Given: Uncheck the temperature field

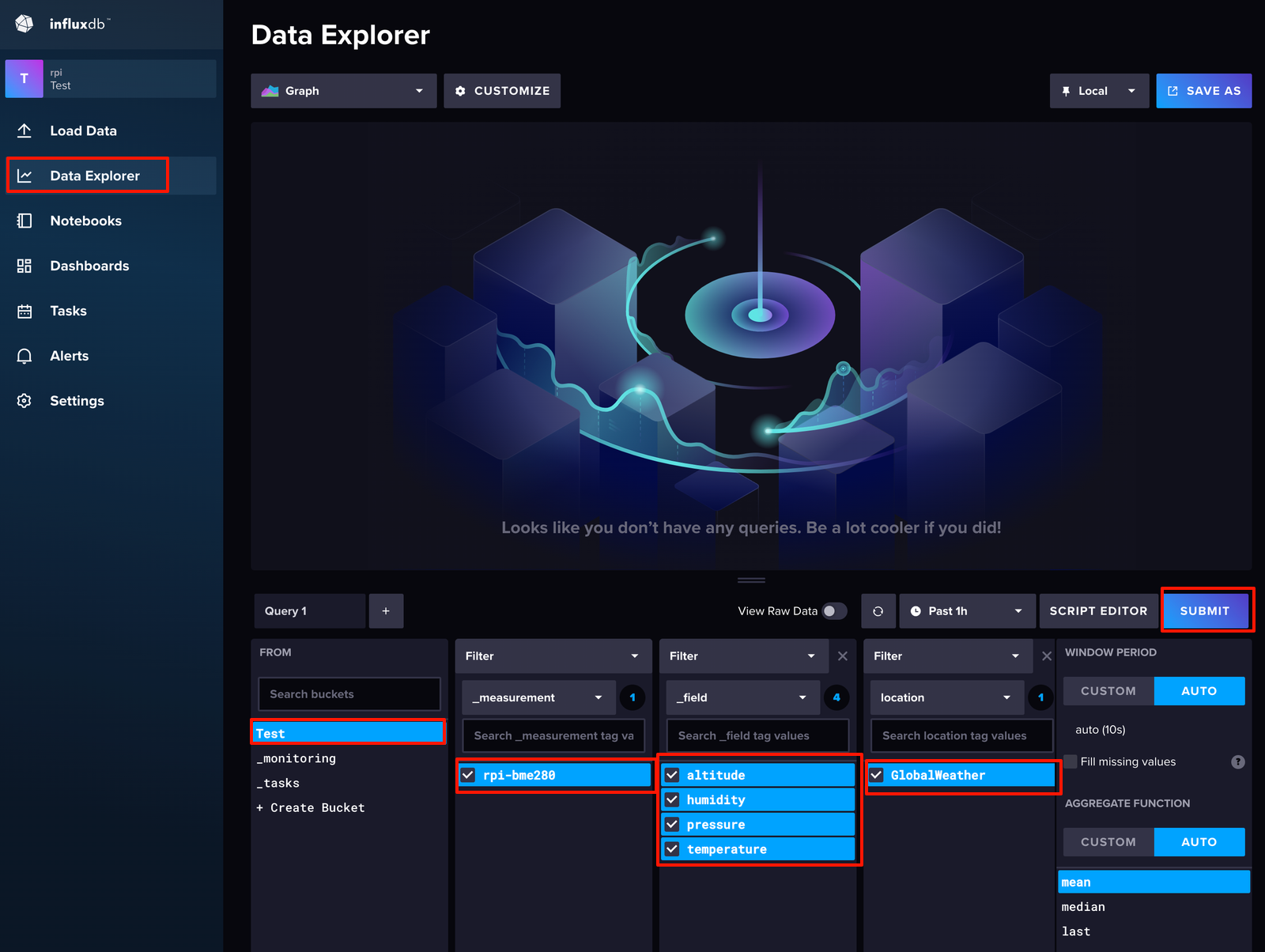Looking at the screenshot, I should point(672,848).
